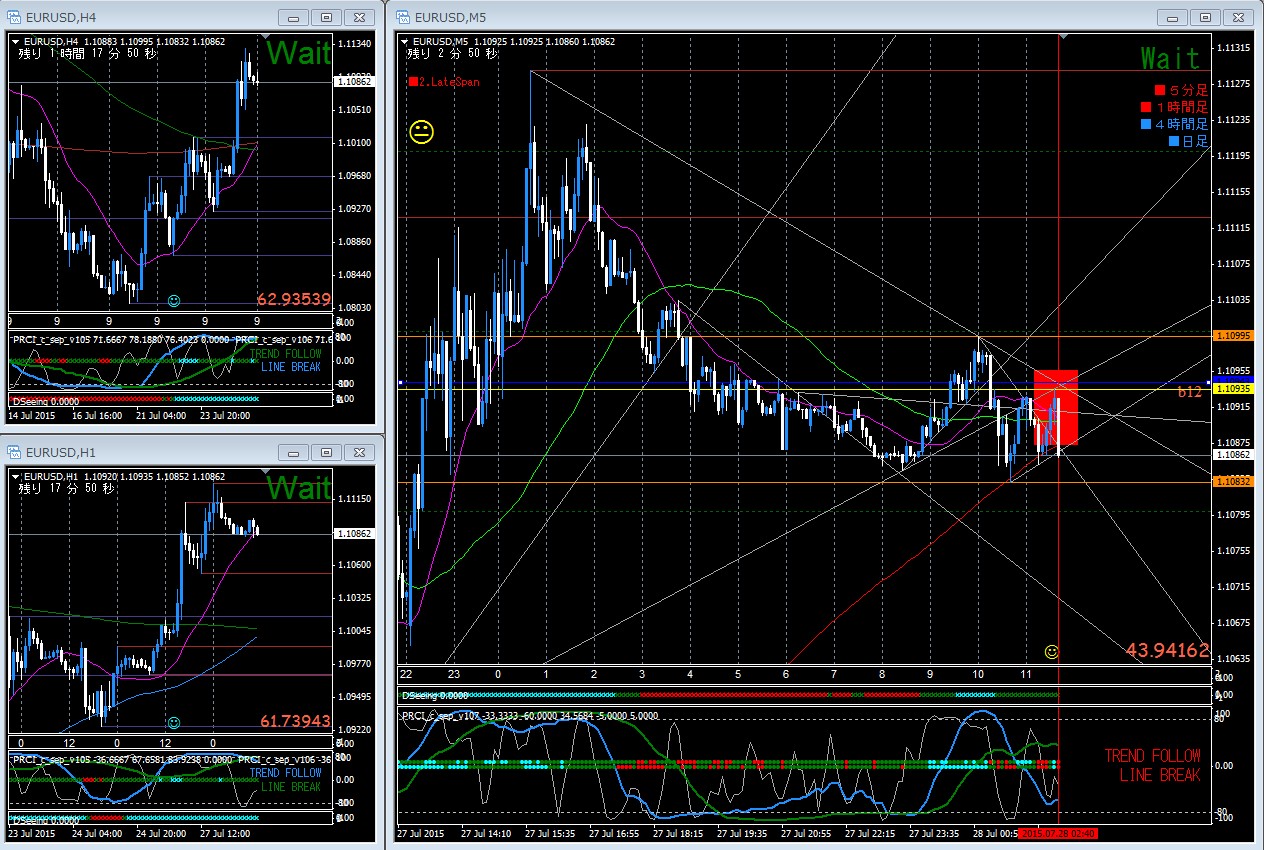Click the DSeeing 0.0000 label in M5 window
The height and width of the screenshot is (850, 1264).
434,695
